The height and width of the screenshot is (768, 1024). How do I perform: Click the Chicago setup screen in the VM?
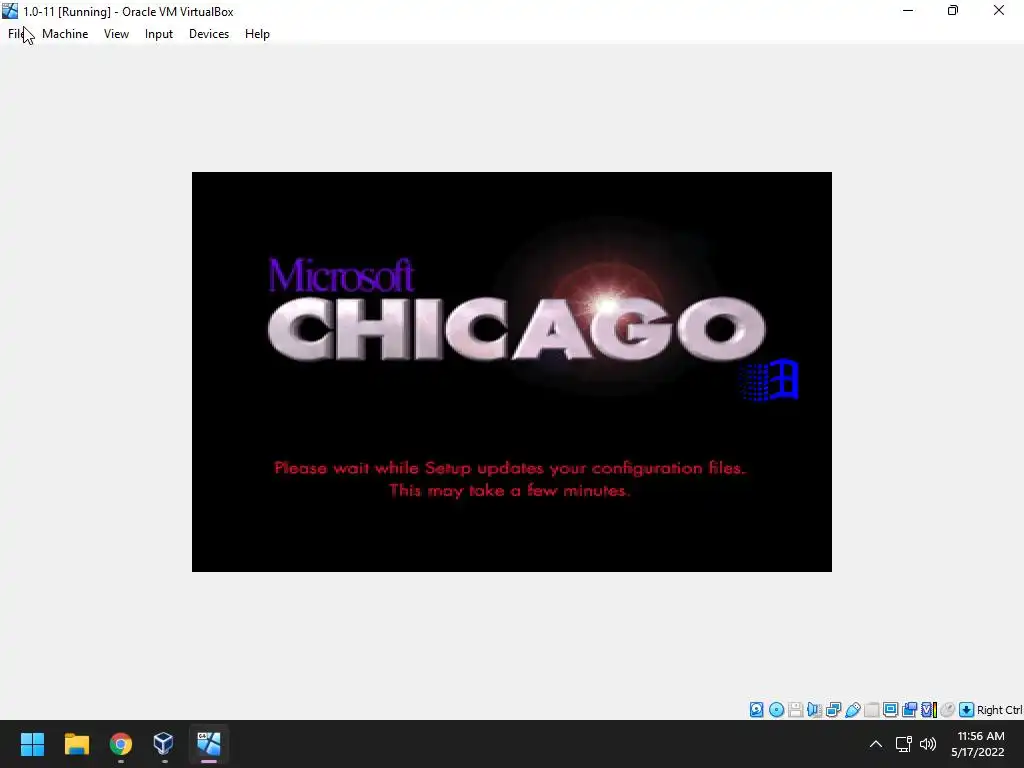[x=511, y=372]
